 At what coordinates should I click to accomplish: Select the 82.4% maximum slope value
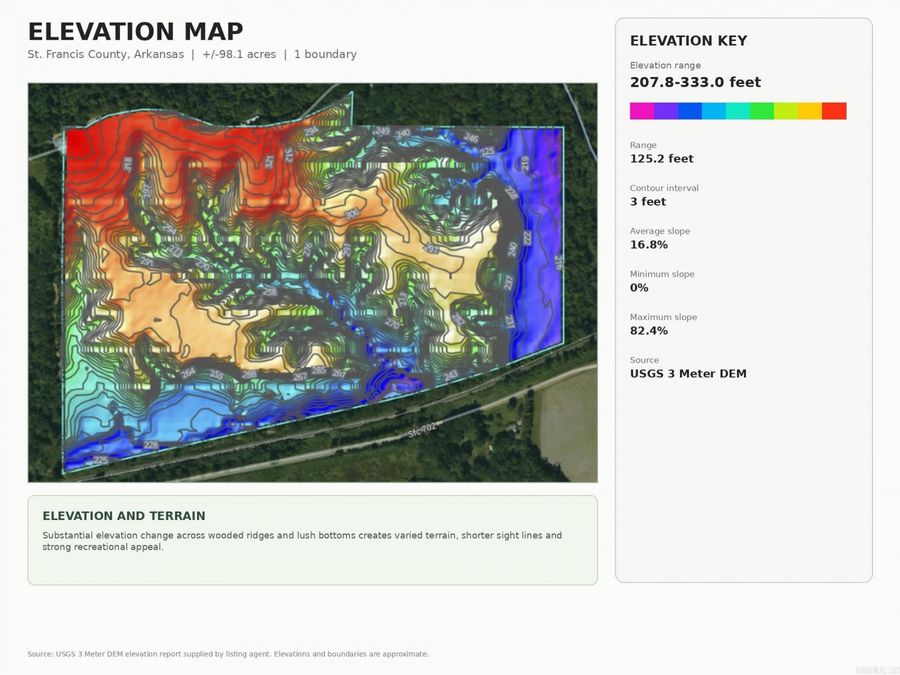(649, 331)
